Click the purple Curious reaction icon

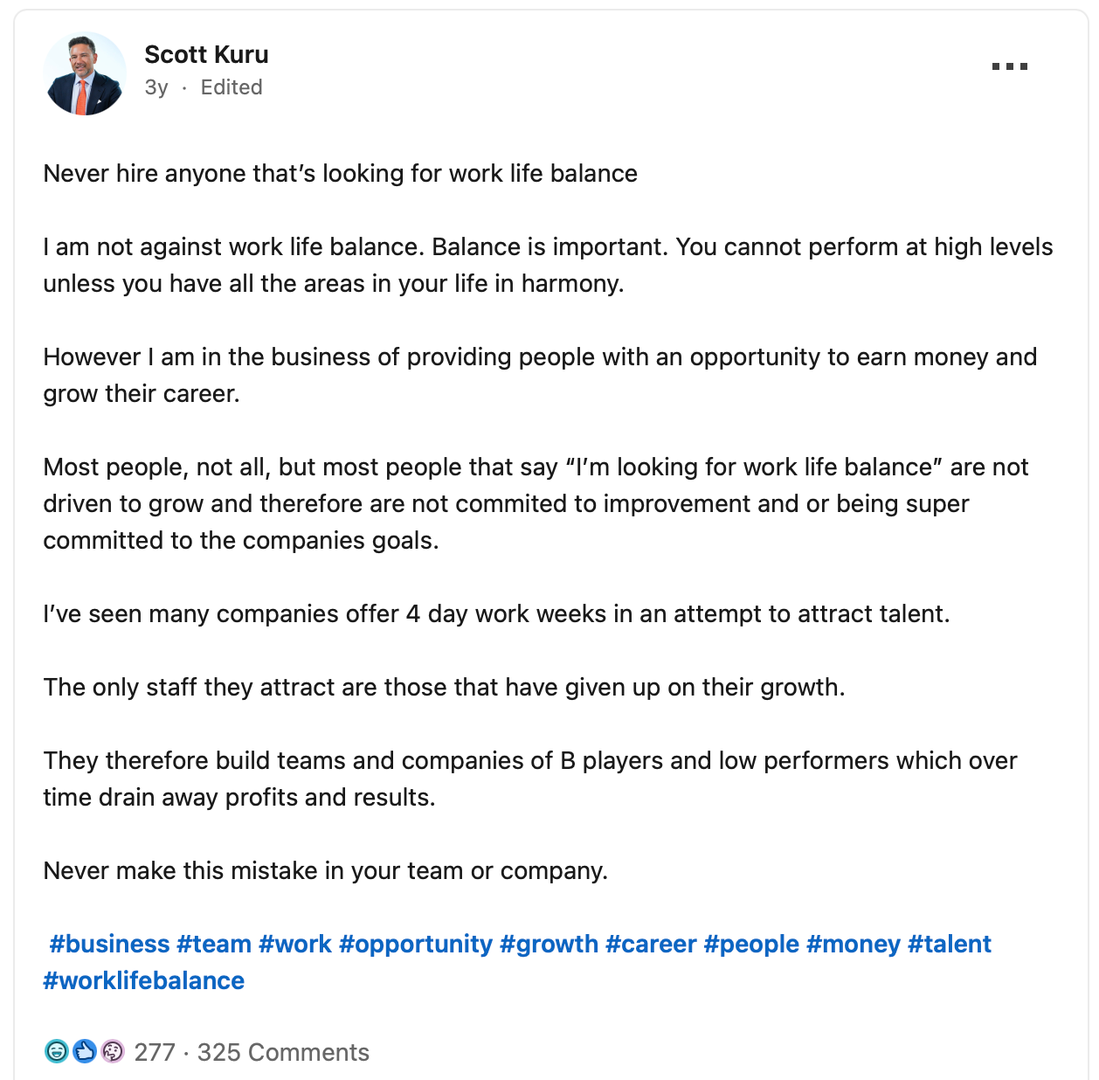pos(112,1051)
